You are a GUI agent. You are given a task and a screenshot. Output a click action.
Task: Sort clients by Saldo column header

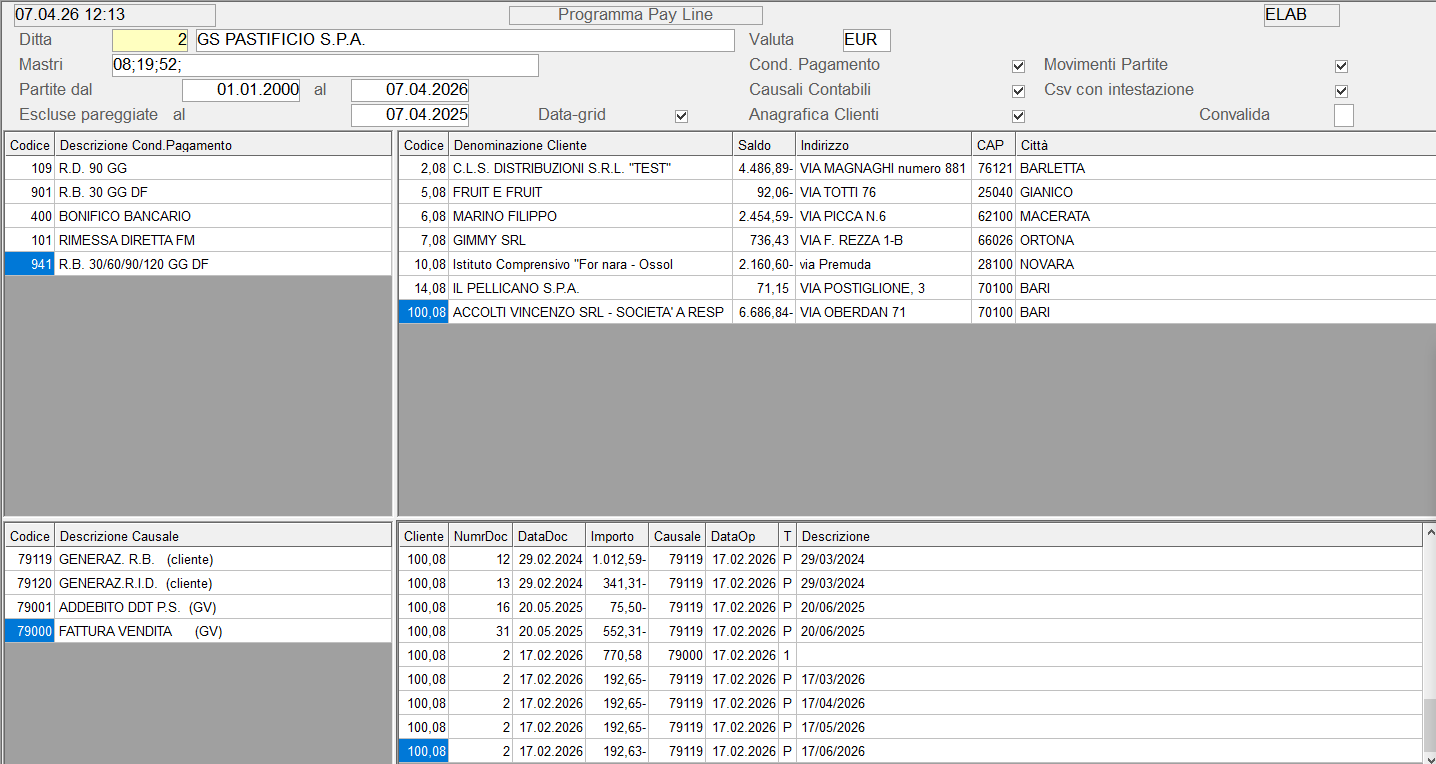pyautogui.click(x=764, y=145)
